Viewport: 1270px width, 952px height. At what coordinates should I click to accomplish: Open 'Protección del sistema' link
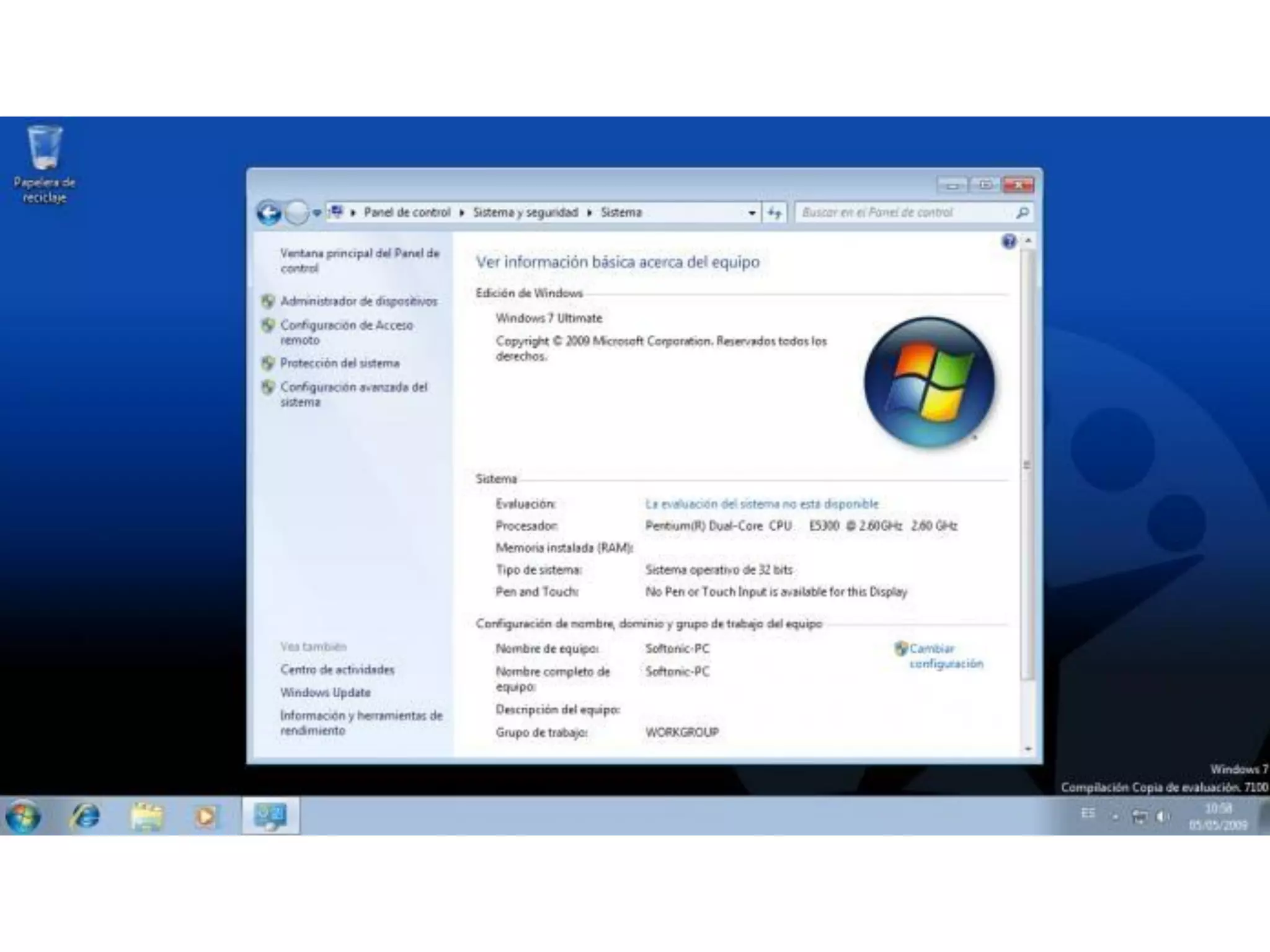coord(339,363)
